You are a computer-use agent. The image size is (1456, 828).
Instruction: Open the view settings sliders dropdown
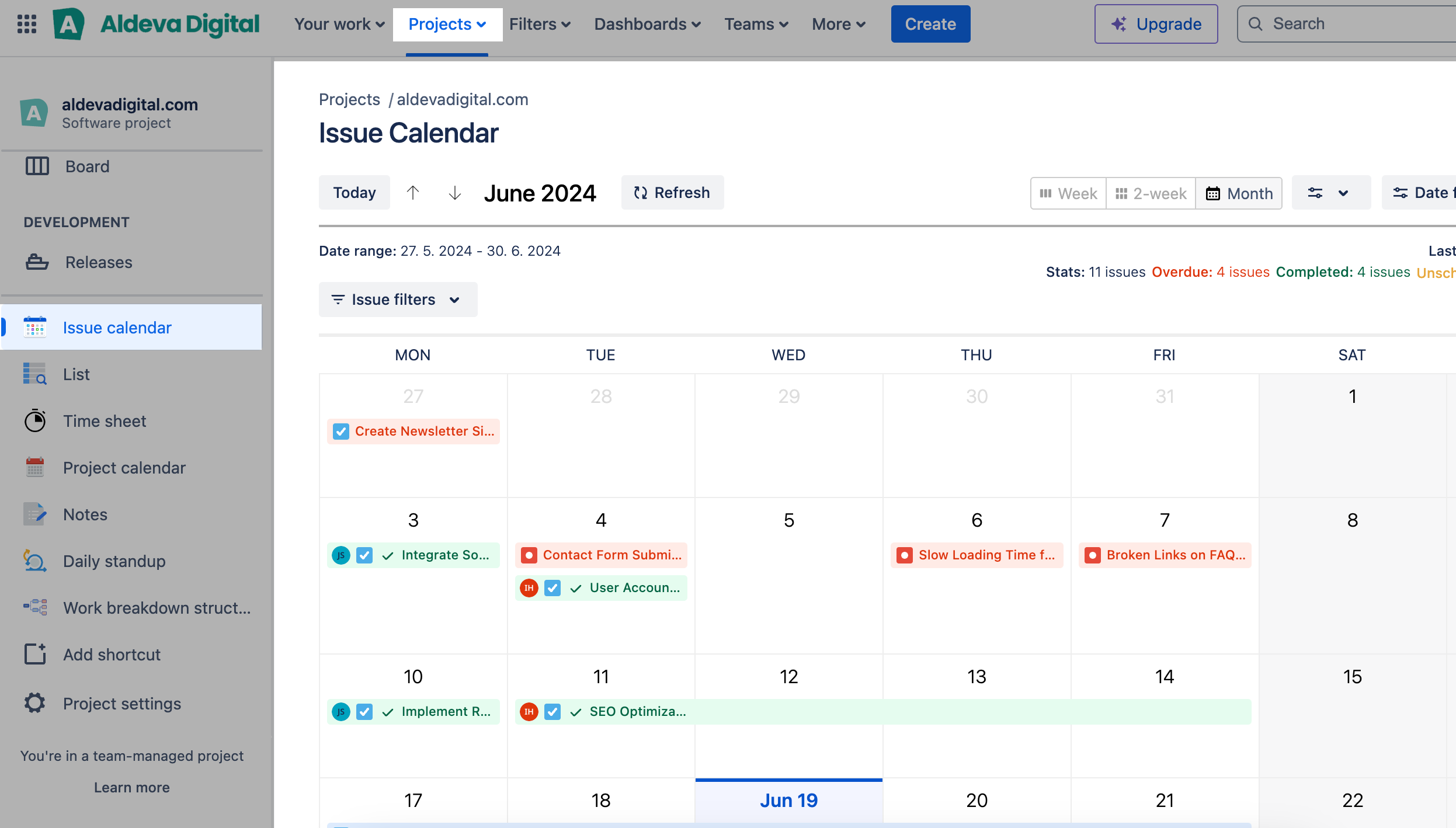[x=1330, y=193]
